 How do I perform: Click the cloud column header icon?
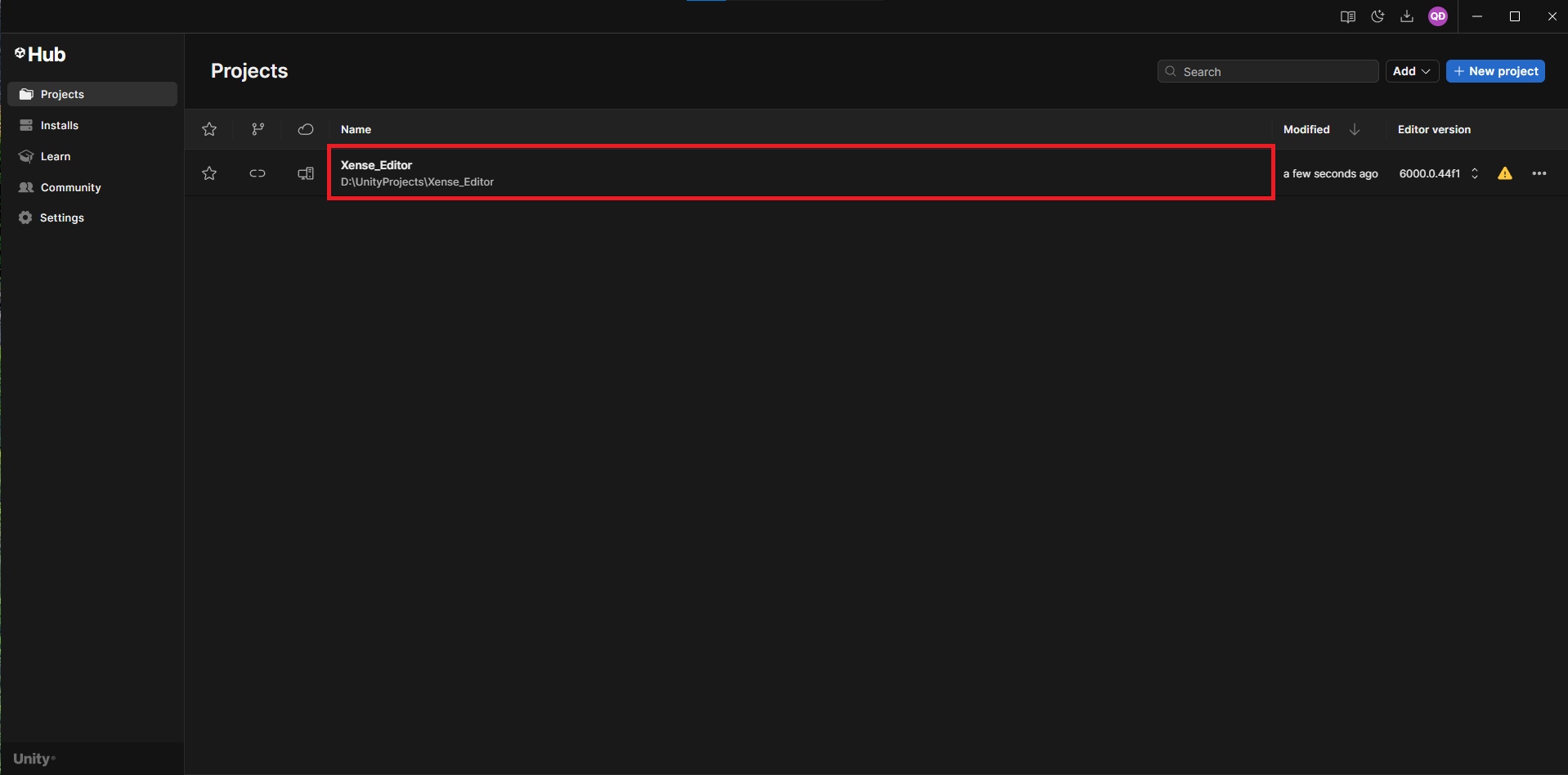click(x=306, y=129)
